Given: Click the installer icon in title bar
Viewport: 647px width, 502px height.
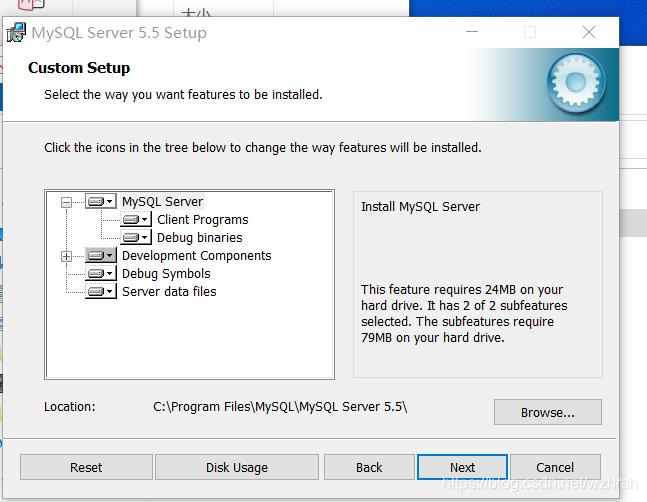Looking at the screenshot, I should [17, 33].
